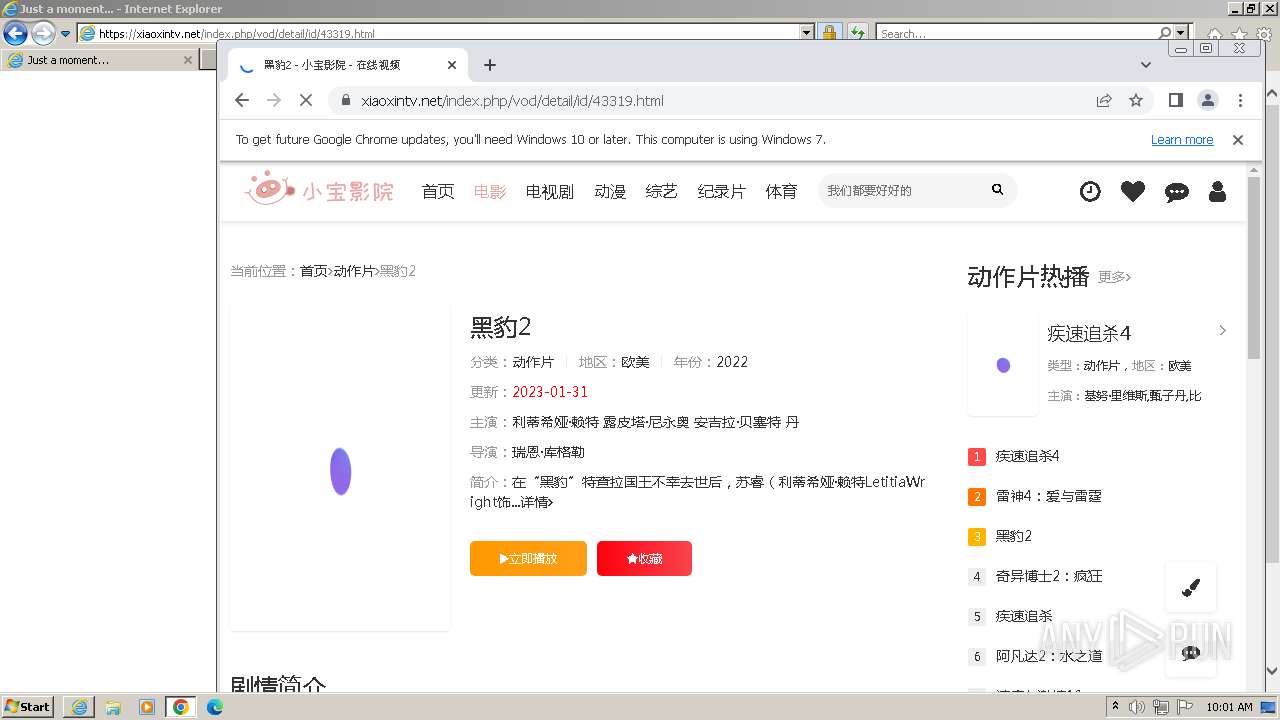Viewport: 1280px width, 720px height.
Task: Open 奇异博士2：疯狂 in the ranking list
Action: click(1048, 576)
